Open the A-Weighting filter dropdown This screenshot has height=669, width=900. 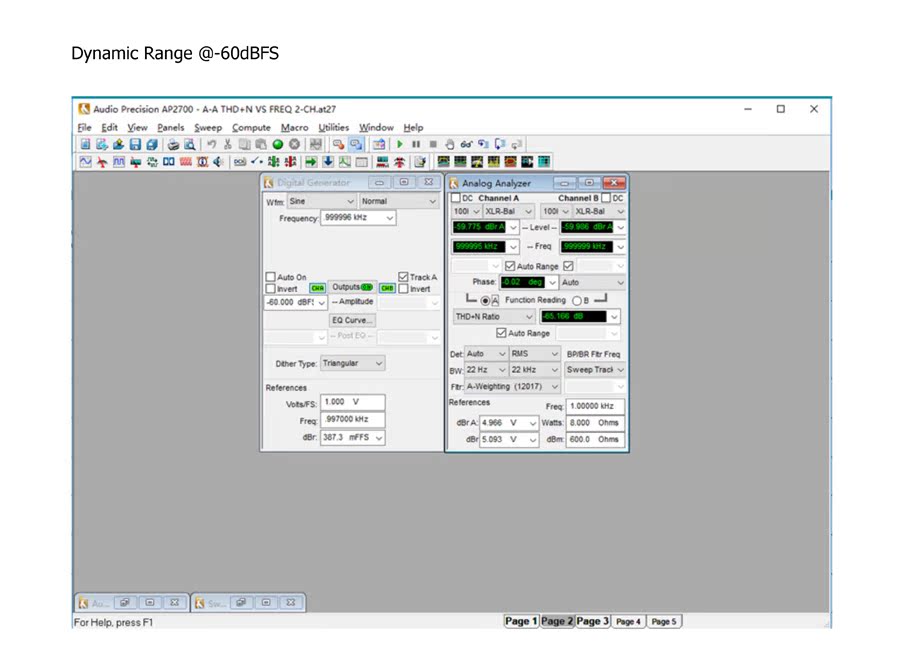coord(512,387)
